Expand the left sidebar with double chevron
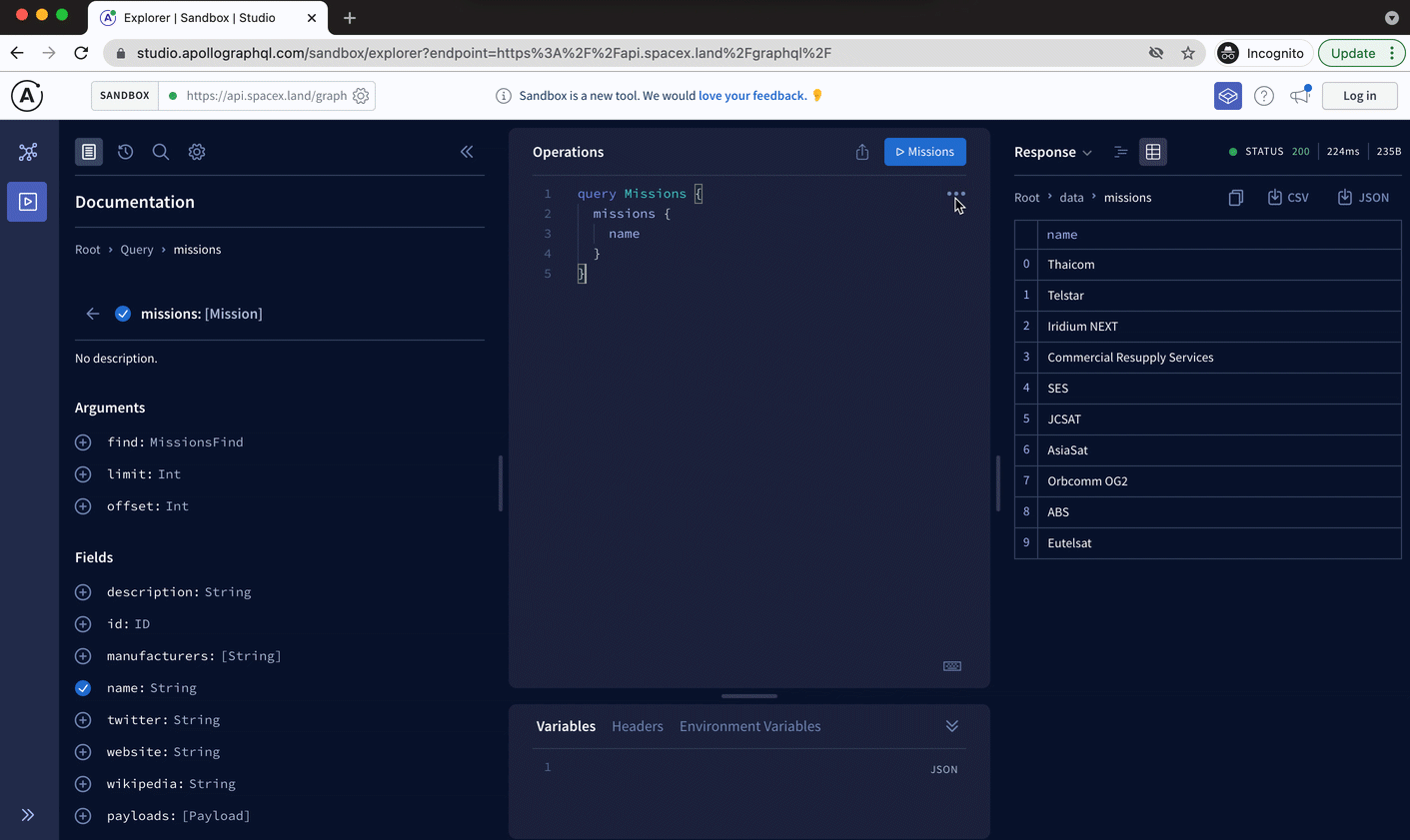1410x840 pixels. coord(28,815)
